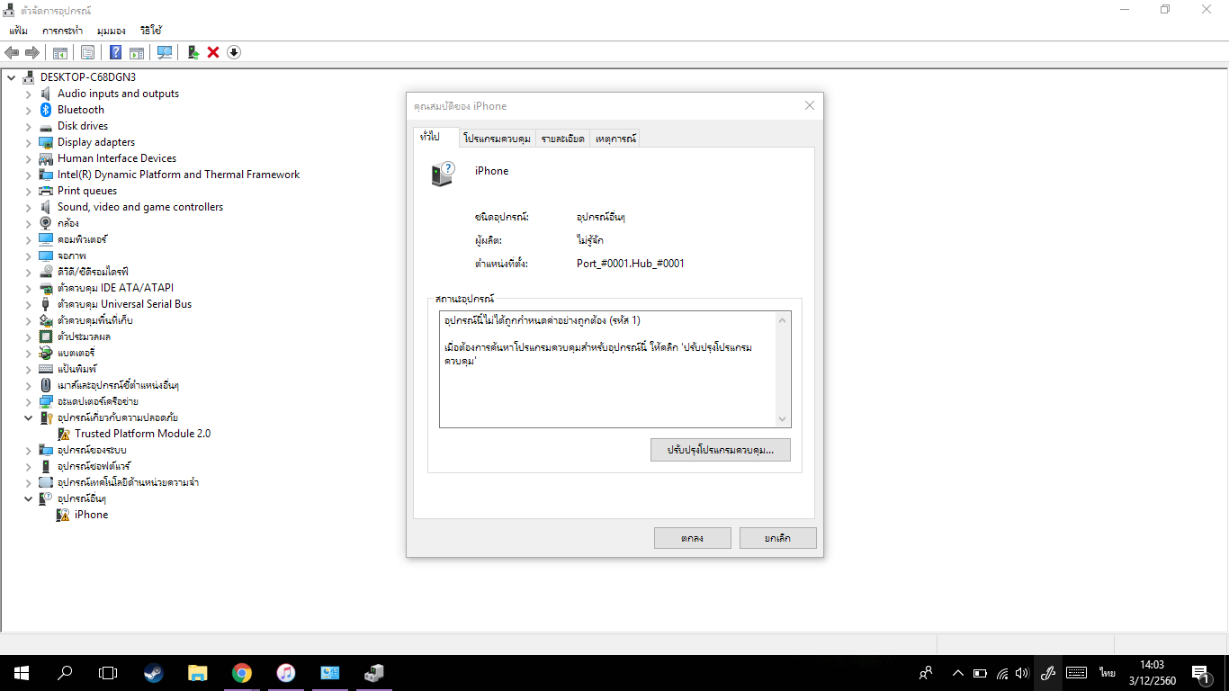
Task: Expand the แบตเตอรี่ node
Action: pyautogui.click(x=29, y=353)
